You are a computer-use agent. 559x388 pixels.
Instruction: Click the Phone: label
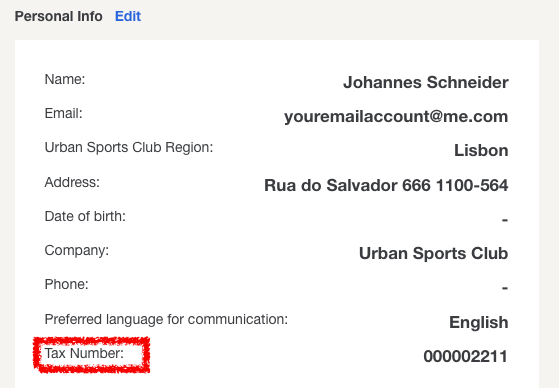click(66, 284)
